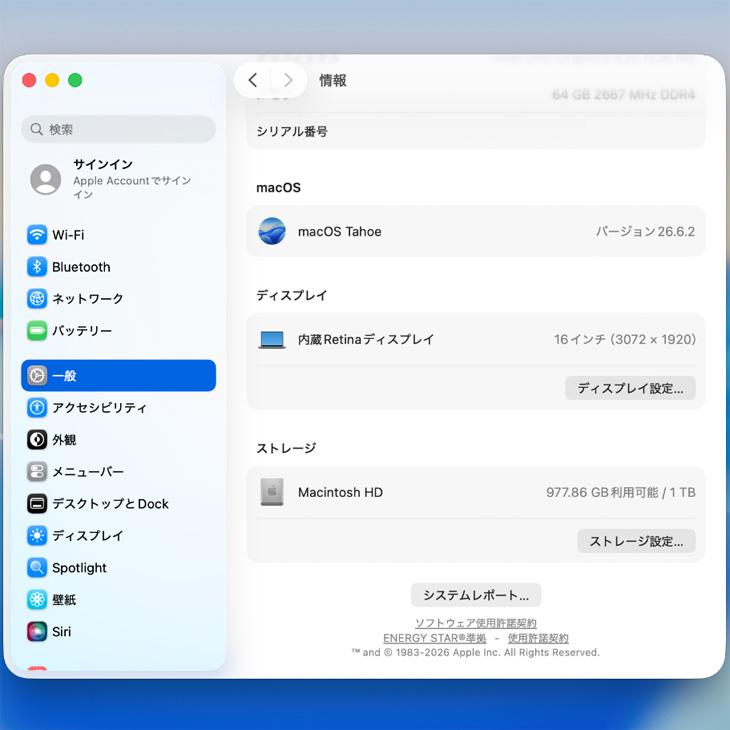The height and width of the screenshot is (730, 730).
Task: Open ストレージ設定... button
Action: pos(636,541)
